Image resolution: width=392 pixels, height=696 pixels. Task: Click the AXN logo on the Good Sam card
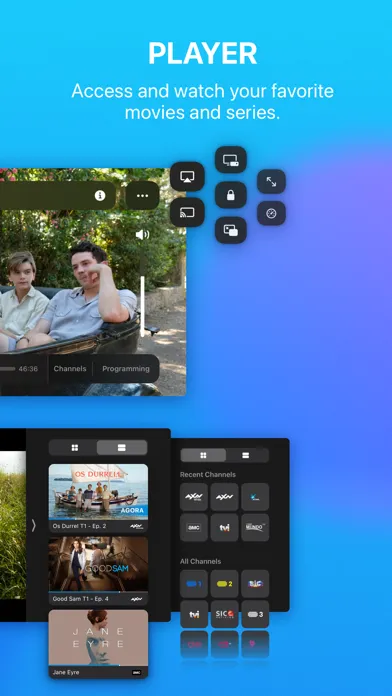[136, 599]
